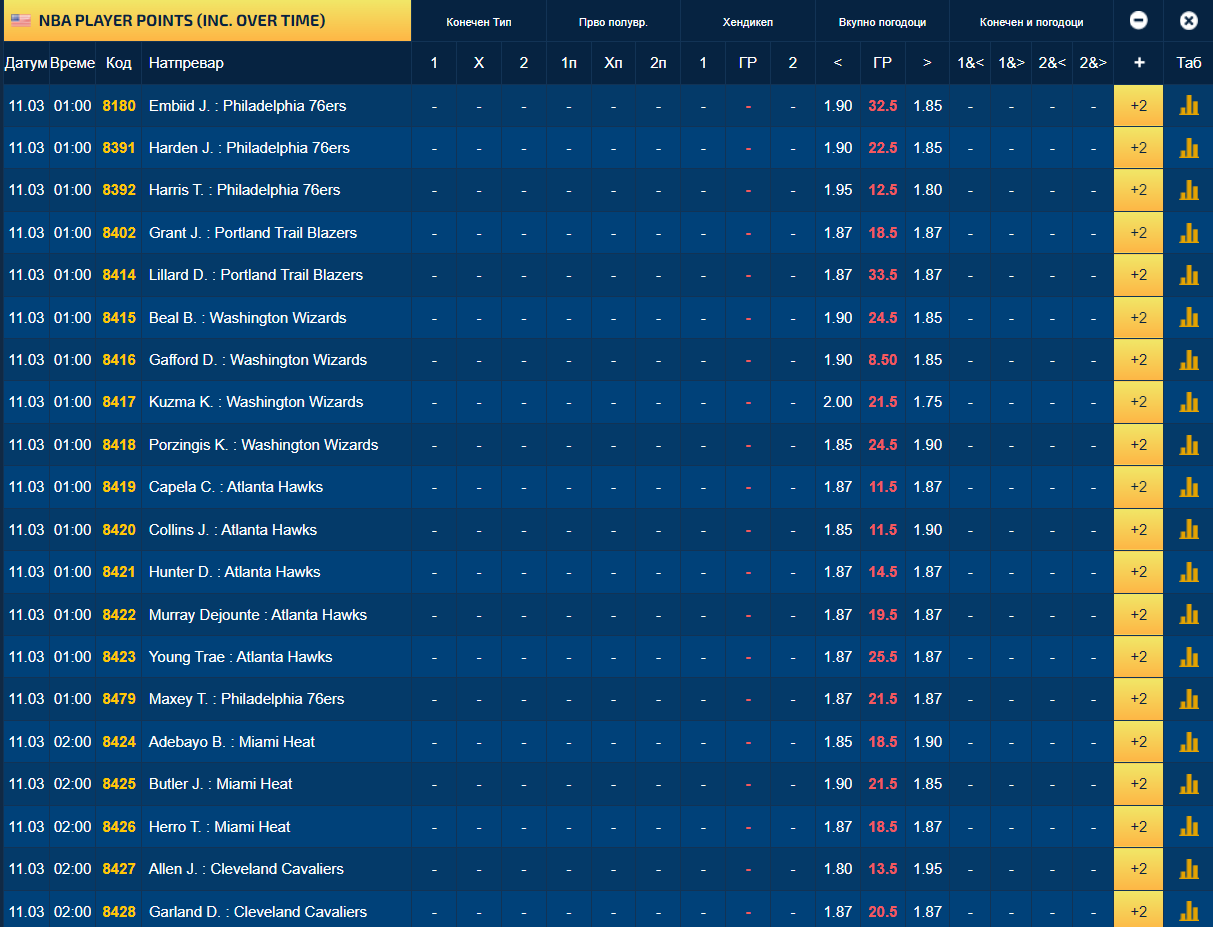The width and height of the screenshot is (1213, 927).
Task: Open the Hunter D. : Atlanta Hawks match
Action: coord(235,572)
